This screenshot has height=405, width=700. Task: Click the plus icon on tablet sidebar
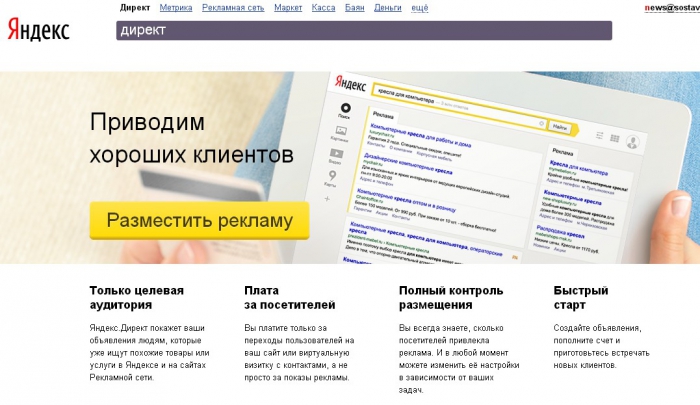coord(327,199)
